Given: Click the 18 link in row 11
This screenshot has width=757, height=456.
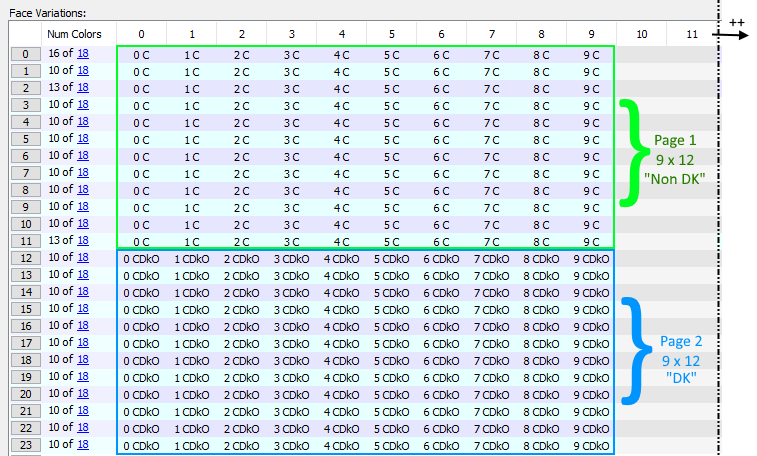Looking at the screenshot, I should 83,241.
